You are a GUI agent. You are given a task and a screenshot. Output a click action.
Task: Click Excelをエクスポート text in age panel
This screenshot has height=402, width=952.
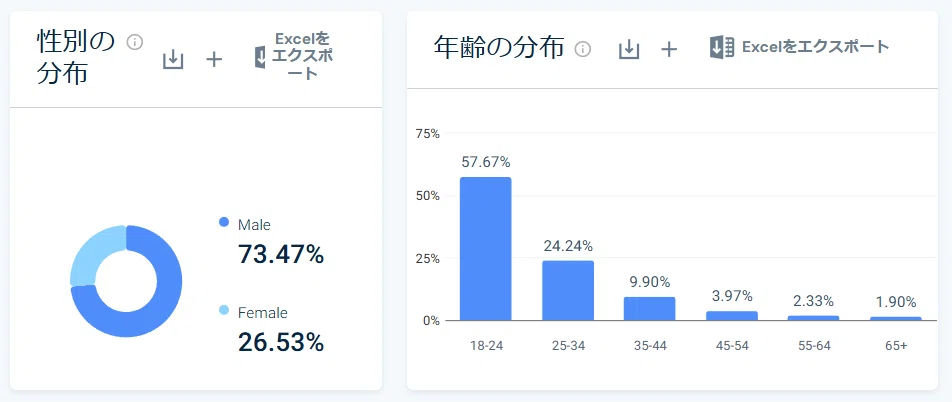(815, 47)
